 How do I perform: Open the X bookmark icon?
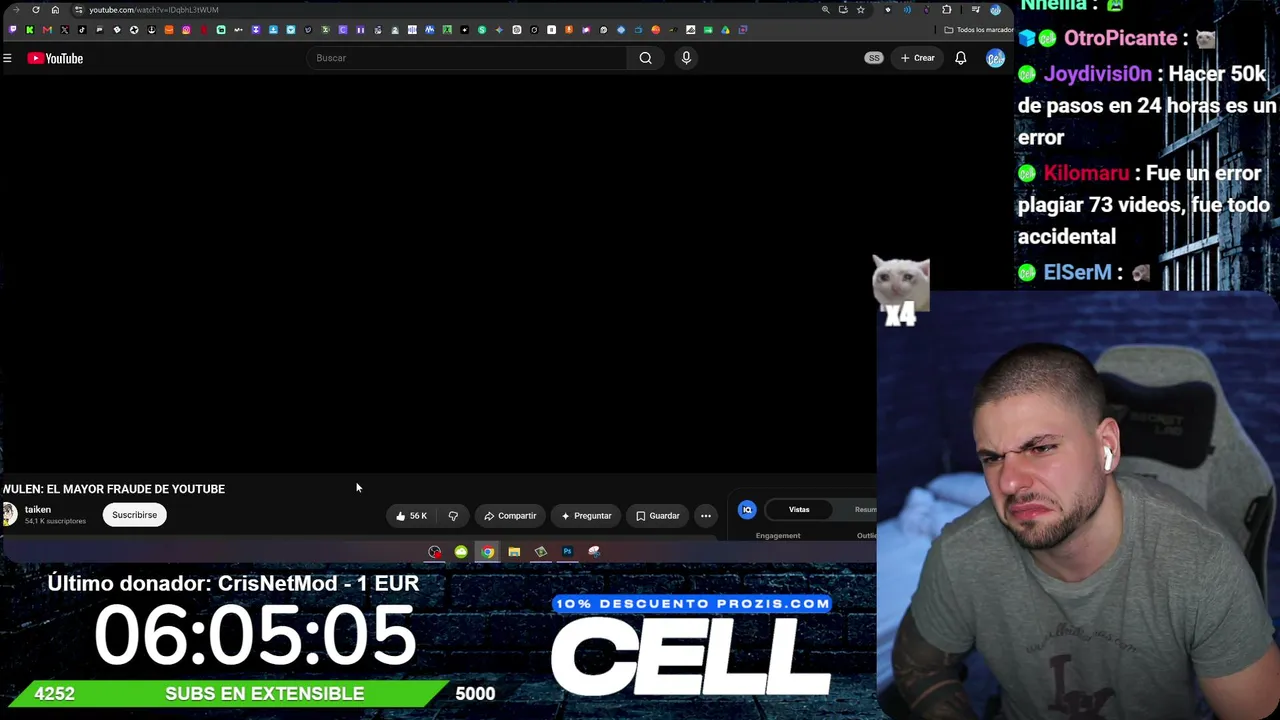coord(65,30)
